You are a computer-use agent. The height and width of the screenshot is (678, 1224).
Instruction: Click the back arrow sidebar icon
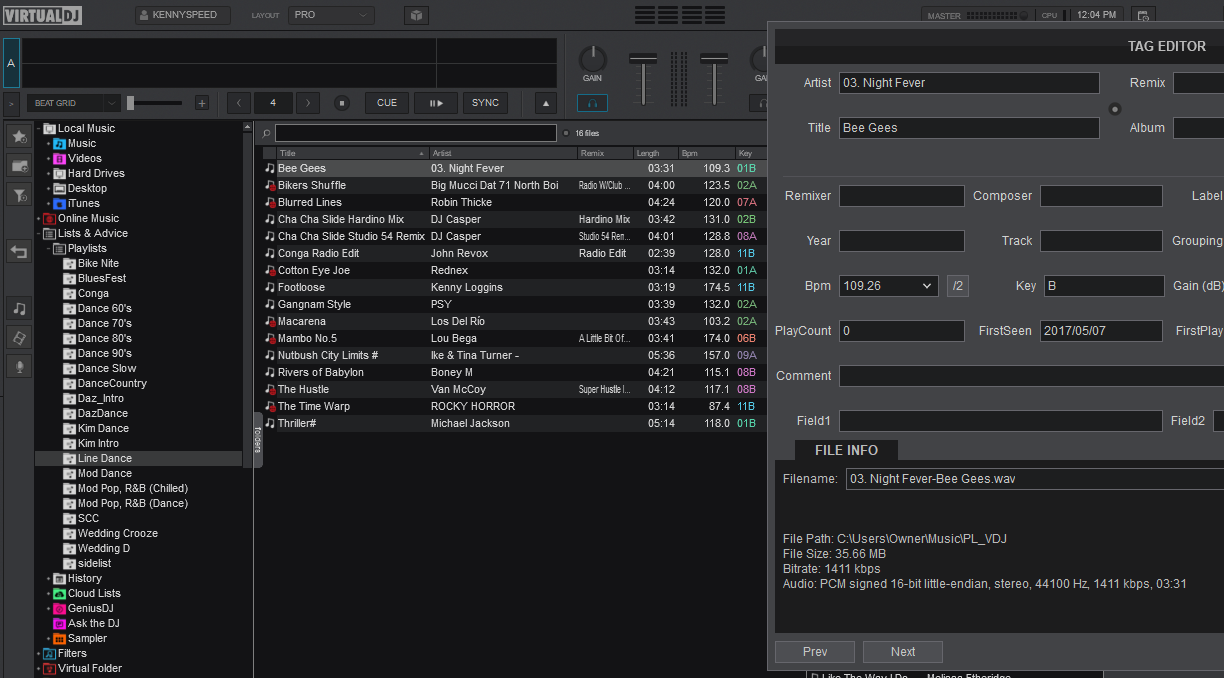click(18, 251)
